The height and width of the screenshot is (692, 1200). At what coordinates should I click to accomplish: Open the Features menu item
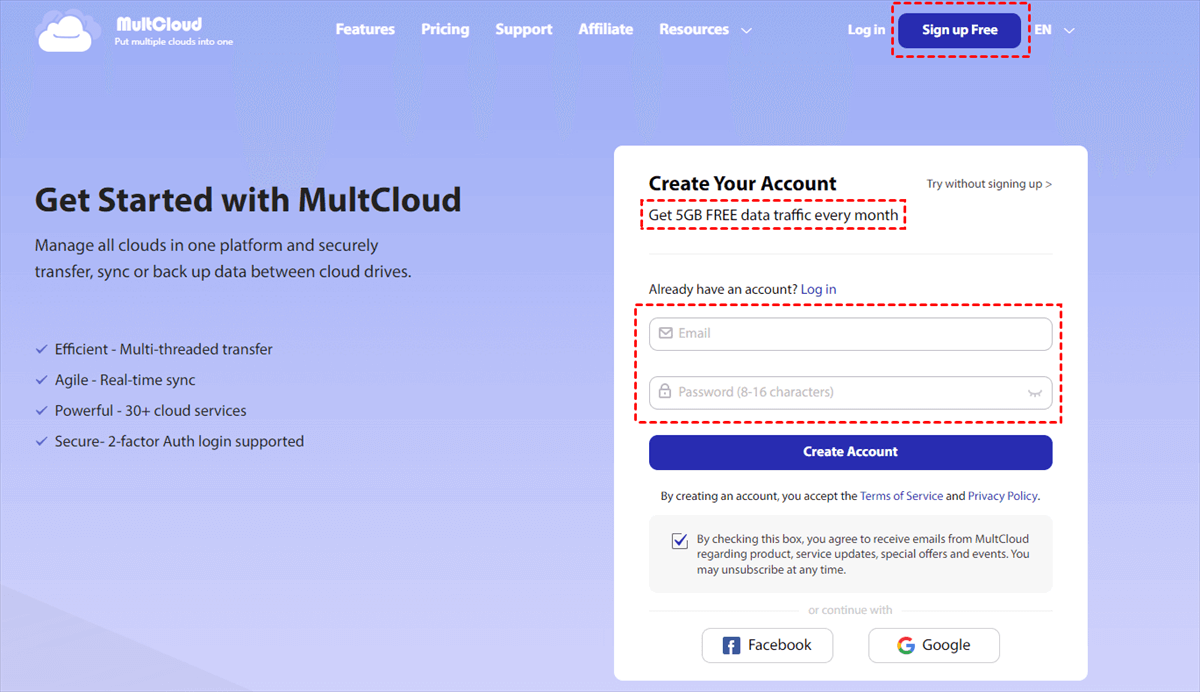pos(365,29)
